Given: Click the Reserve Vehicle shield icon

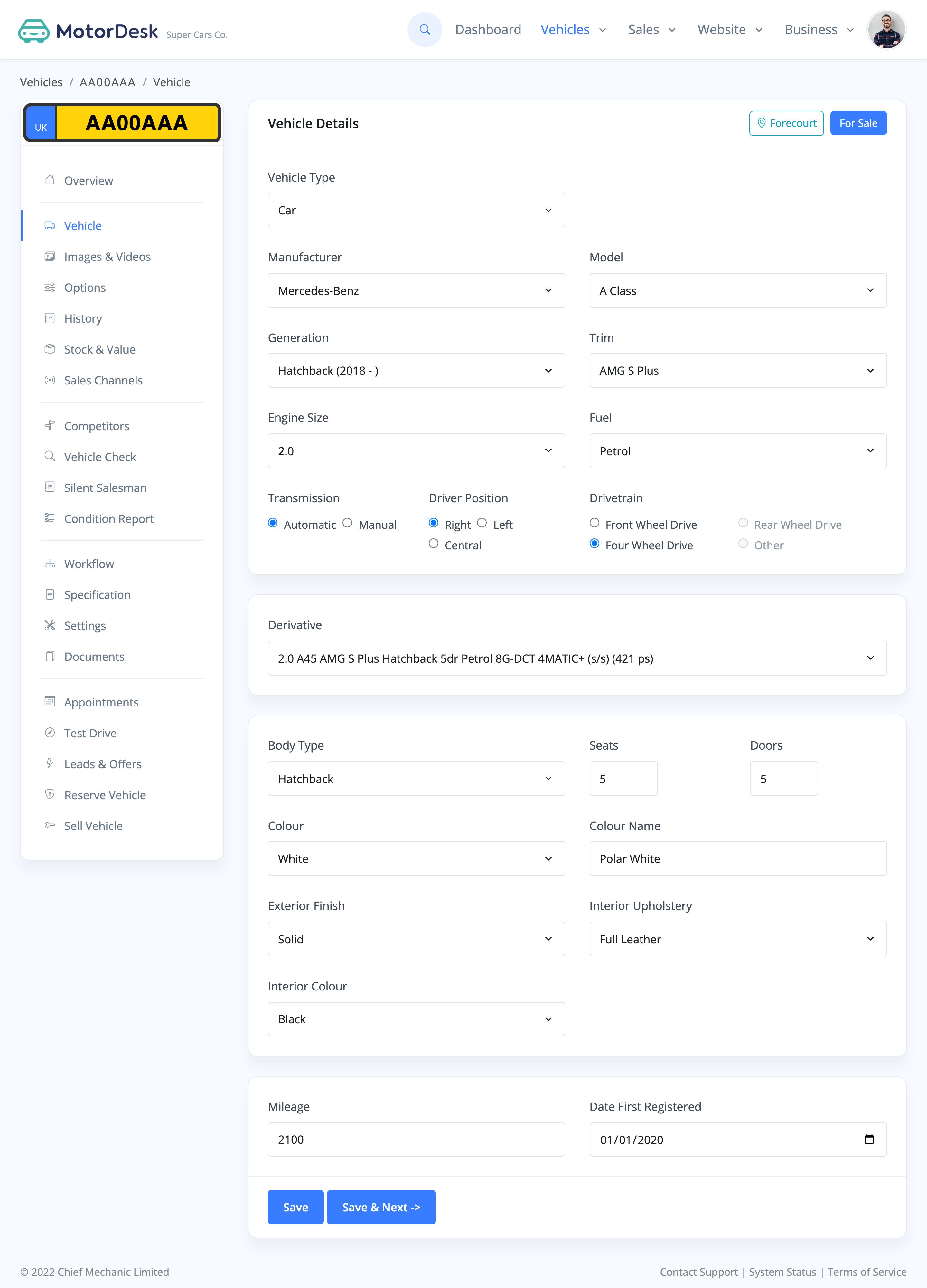Looking at the screenshot, I should click(x=50, y=794).
